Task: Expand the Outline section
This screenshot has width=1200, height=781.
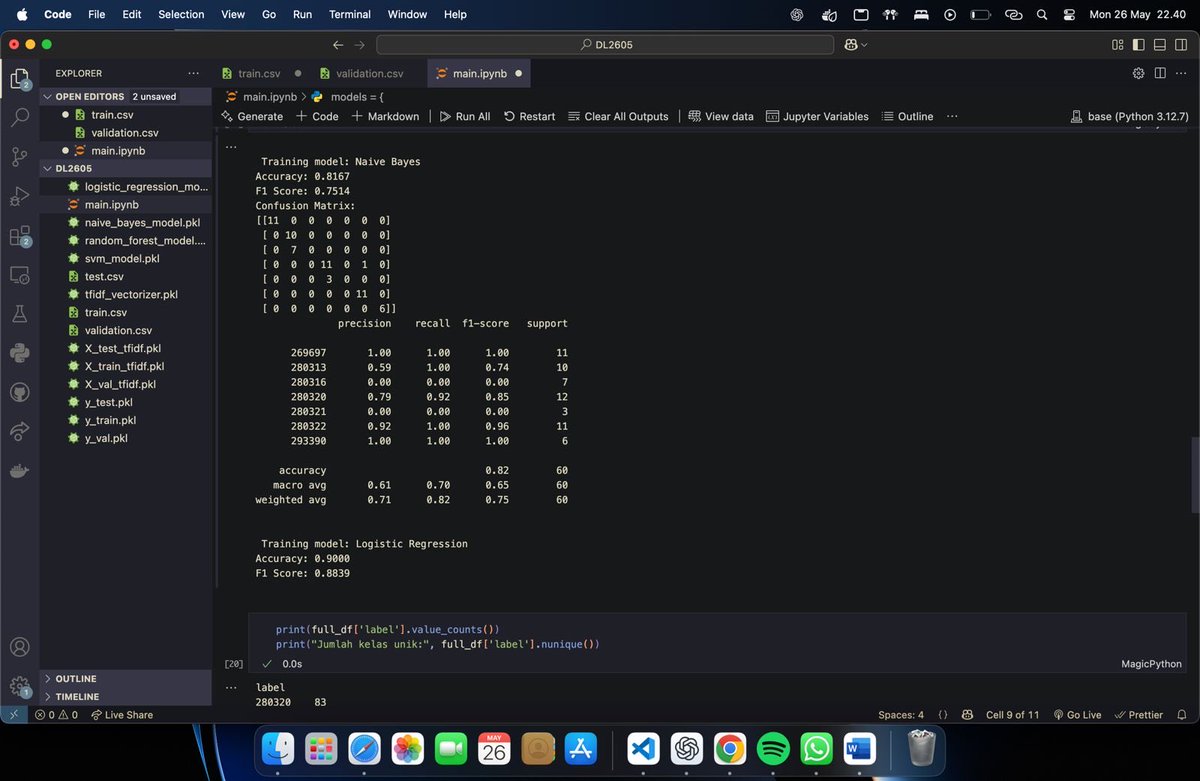Action: pyautogui.click(x=125, y=679)
